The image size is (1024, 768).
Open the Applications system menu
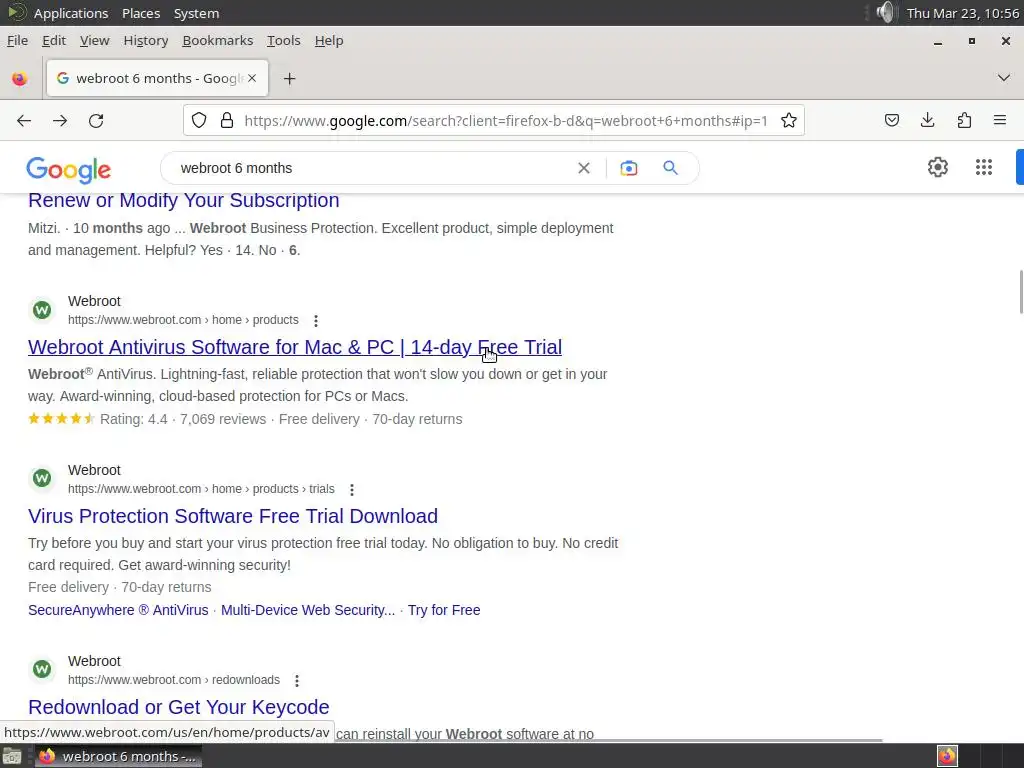71,13
